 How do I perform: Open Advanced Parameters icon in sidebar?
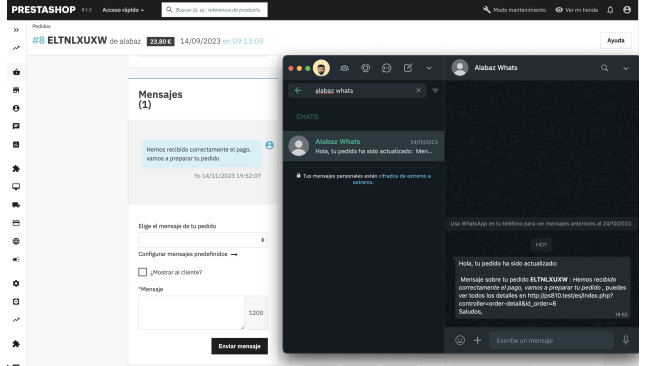click(x=16, y=302)
